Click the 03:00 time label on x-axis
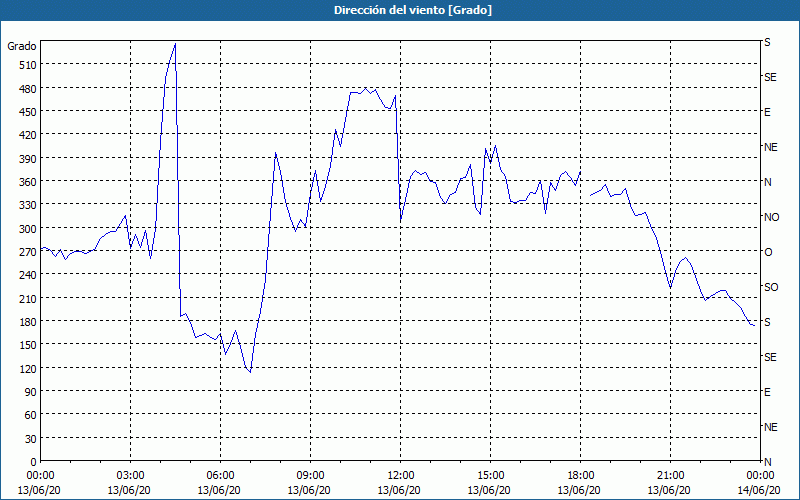This screenshot has width=800, height=500. [x=130, y=476]
